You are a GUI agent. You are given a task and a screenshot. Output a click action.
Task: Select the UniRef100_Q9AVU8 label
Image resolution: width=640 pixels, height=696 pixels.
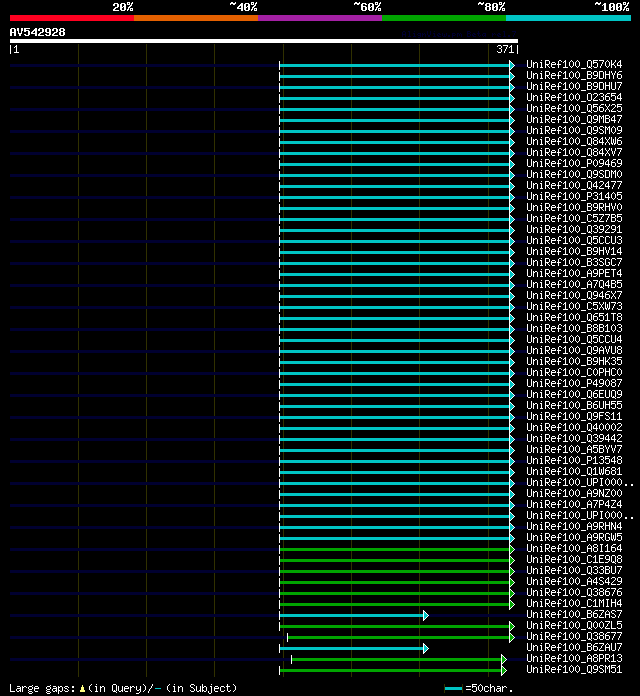(x=574, y=350)
